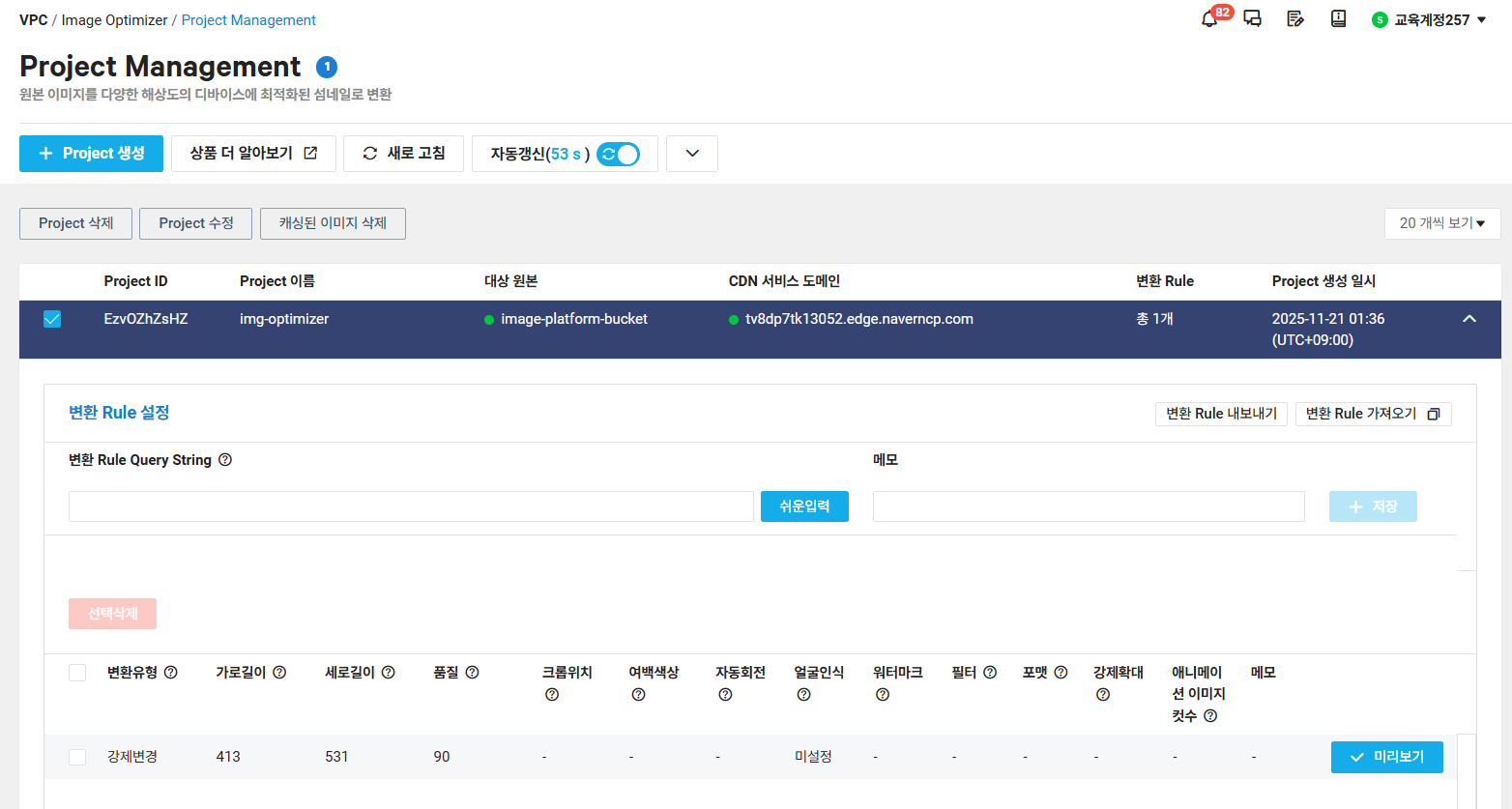Click the blue info badge beside Project Management

pos(327,67)
